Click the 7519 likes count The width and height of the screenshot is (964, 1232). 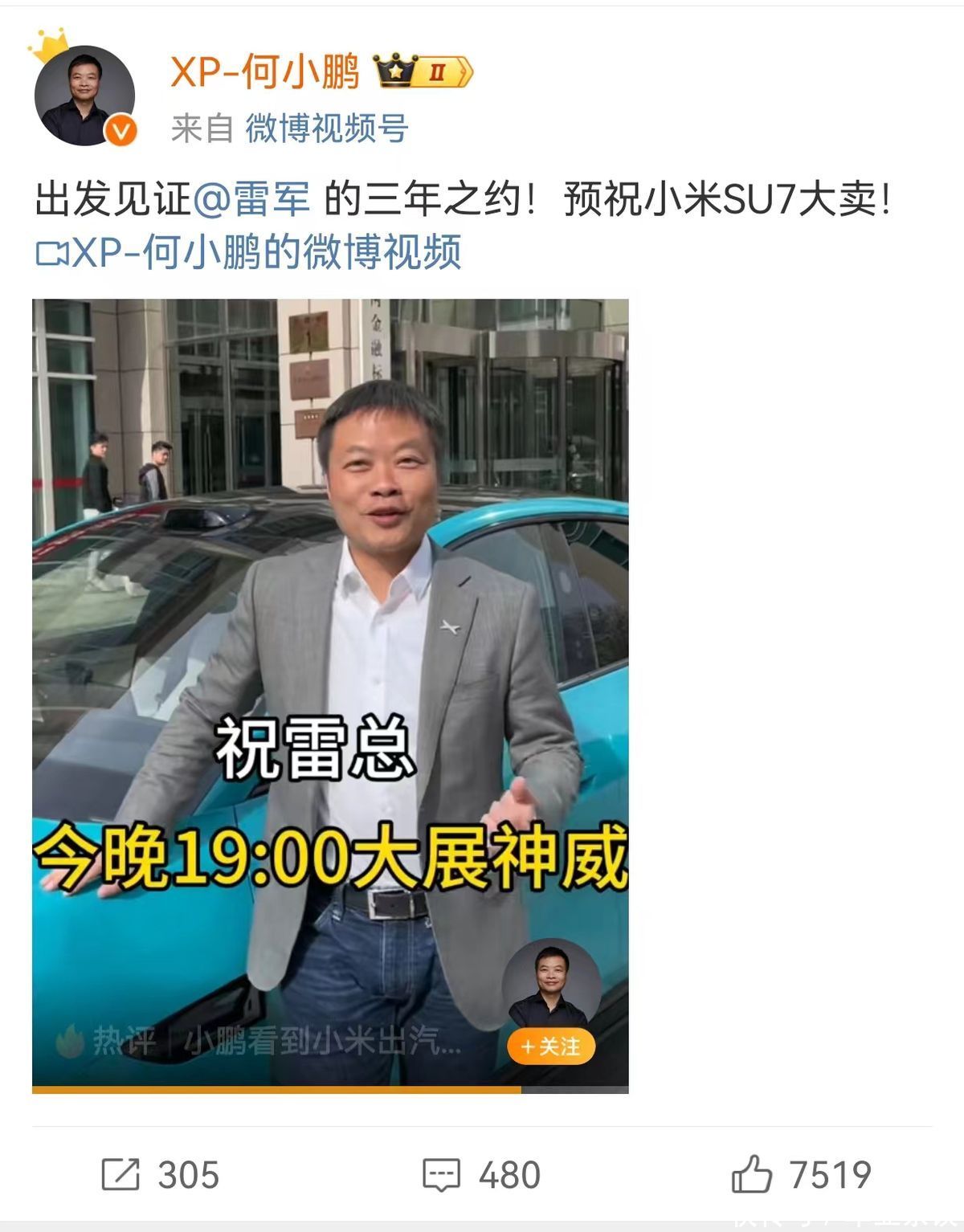pos(830,1175)
